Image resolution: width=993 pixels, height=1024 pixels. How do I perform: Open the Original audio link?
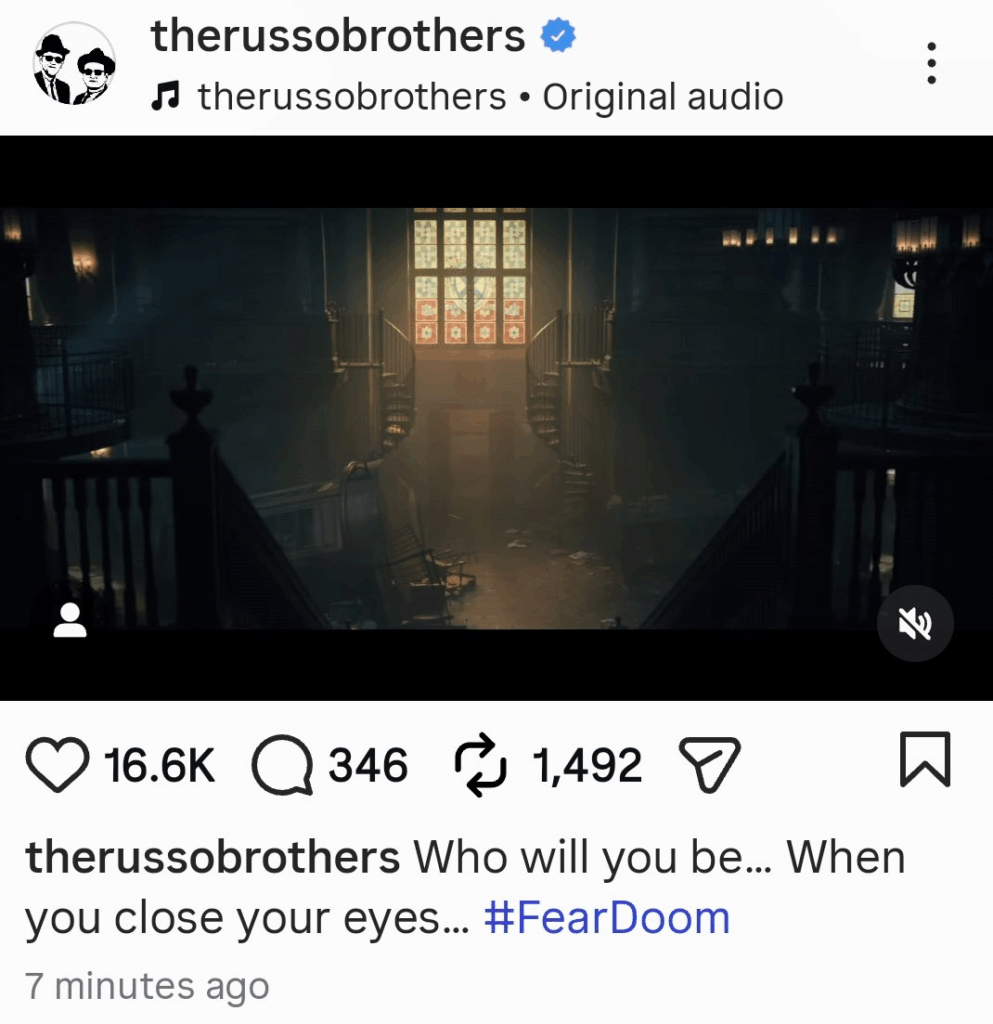point(663,97)
